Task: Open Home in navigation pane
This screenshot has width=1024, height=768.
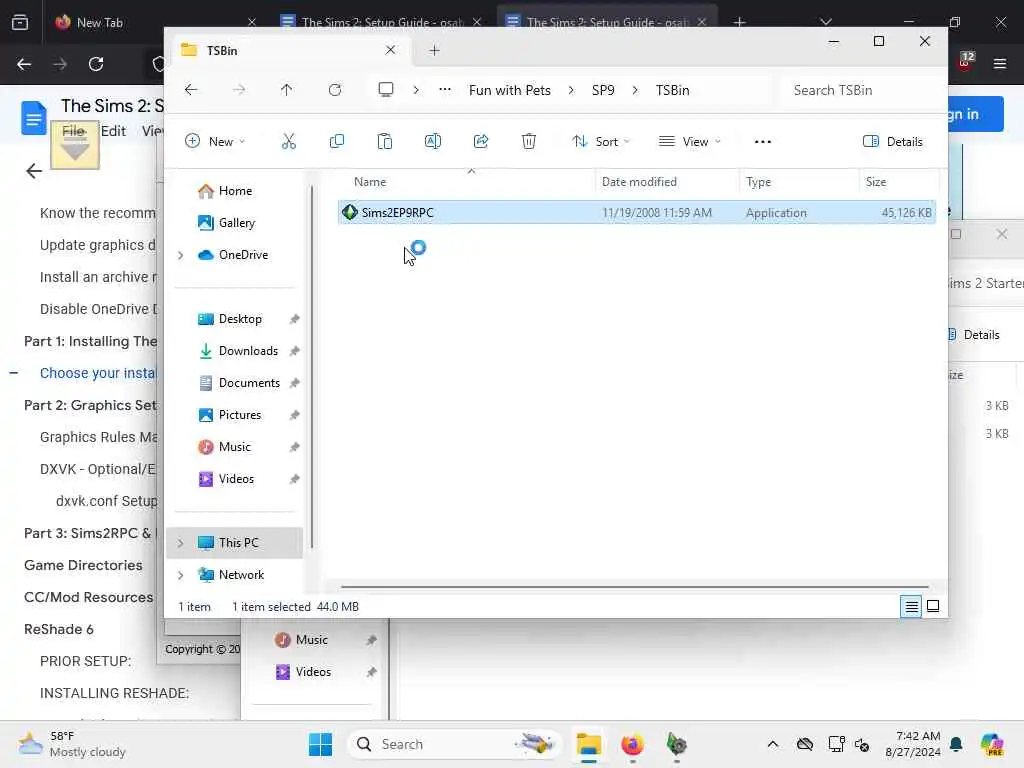Action: [x=235, y=191]
